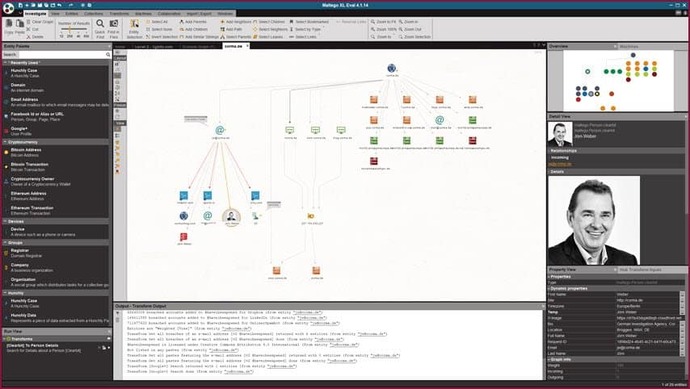Screen dimensions: 690x389
Task: Select the John Weber person node on the graph
Action: [x=231, y=217]
